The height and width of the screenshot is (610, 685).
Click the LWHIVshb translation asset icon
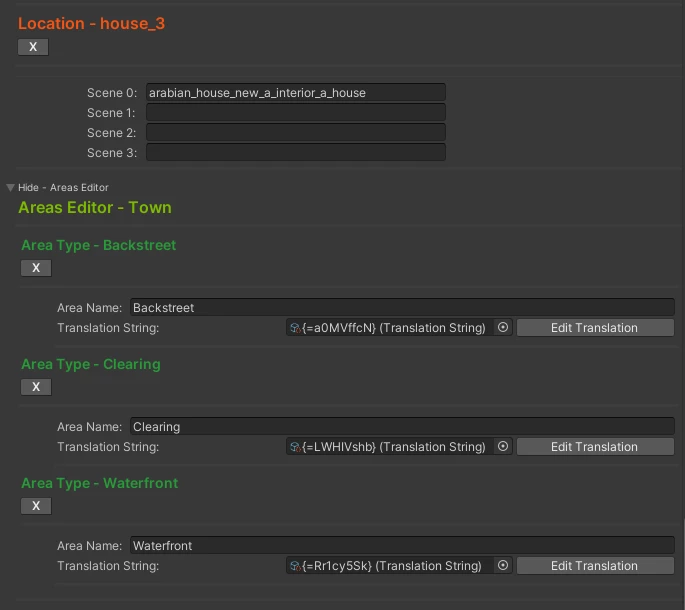click(x=295, y=447)
